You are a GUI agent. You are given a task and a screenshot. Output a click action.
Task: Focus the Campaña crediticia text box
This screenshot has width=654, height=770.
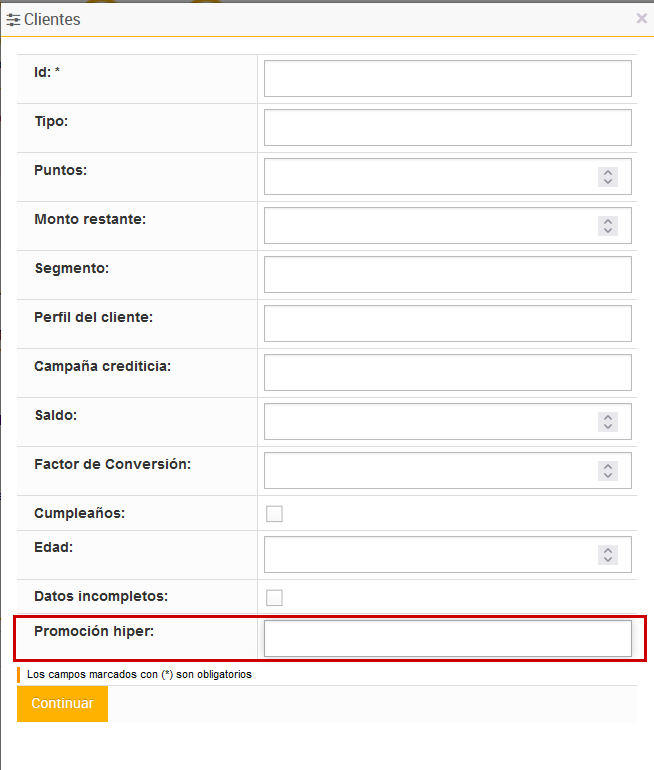[447, 373]
